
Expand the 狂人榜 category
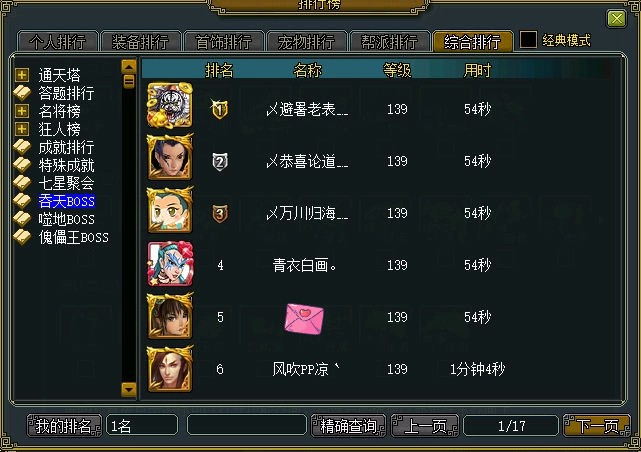22,129
